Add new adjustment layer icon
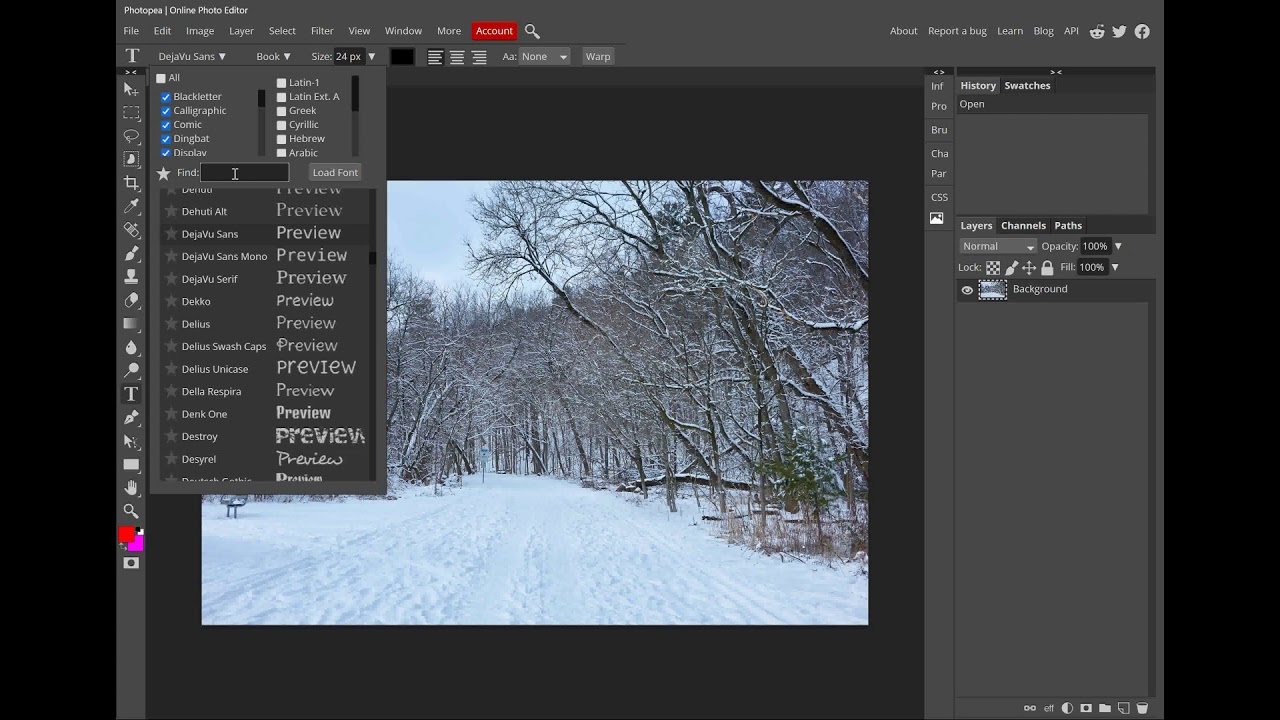 (x=1068, y=708)
